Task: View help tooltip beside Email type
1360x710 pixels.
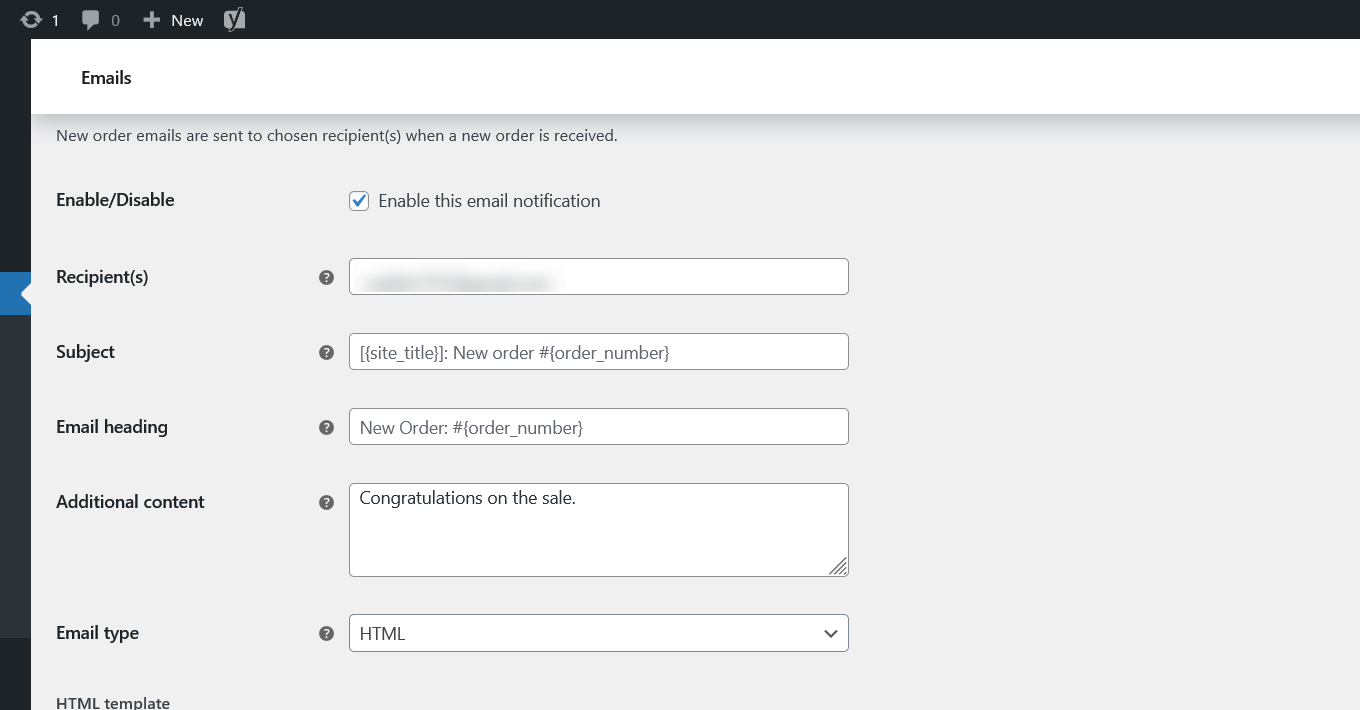Action: [326, 633]
